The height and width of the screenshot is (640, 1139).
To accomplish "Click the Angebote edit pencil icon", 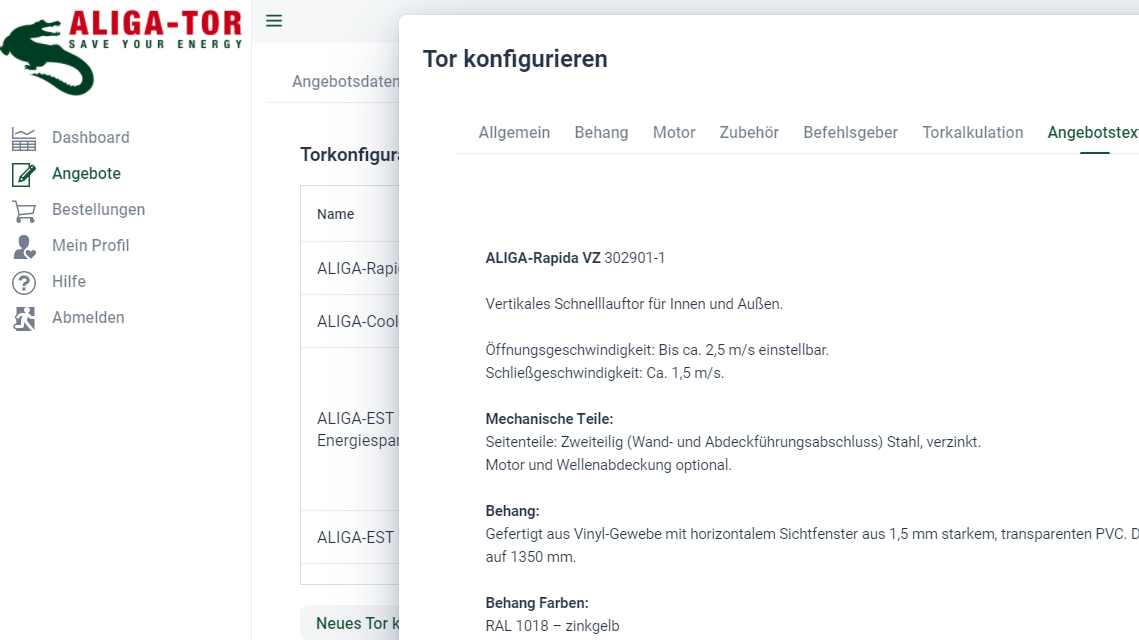I will click(x=24, y=174).
